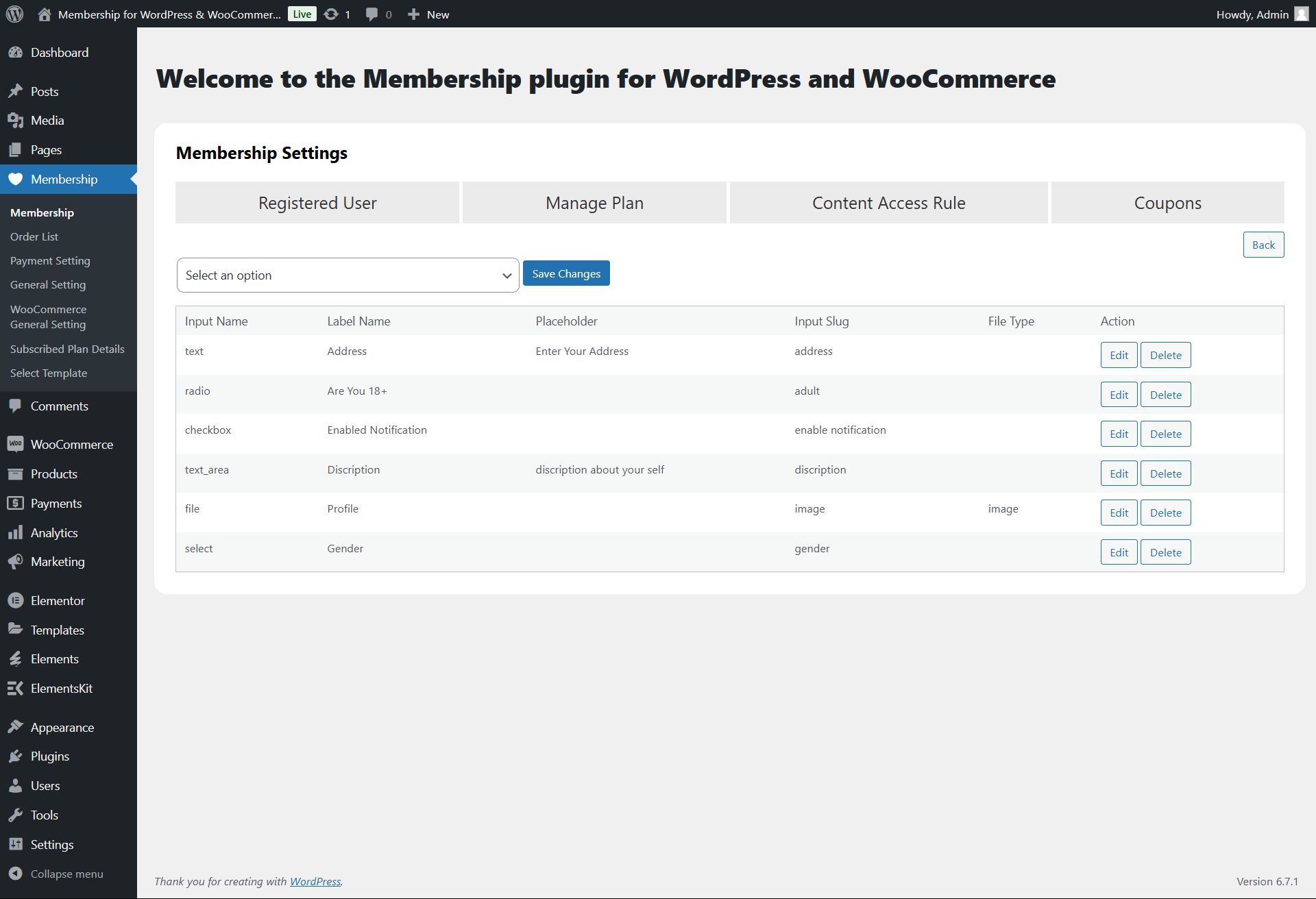Click the Plugins plug icon

pyautogui.click(x=15, y=756)
